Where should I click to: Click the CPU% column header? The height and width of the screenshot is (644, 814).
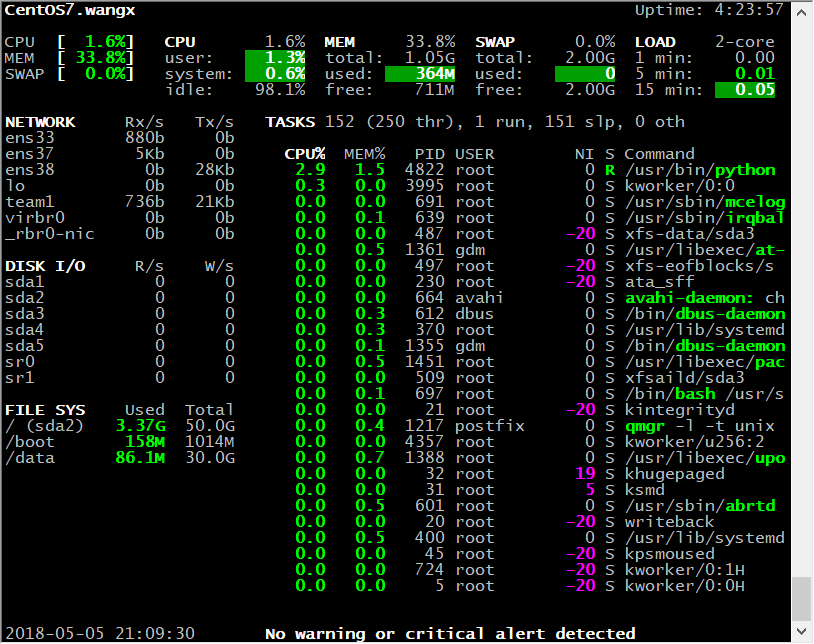305,154
